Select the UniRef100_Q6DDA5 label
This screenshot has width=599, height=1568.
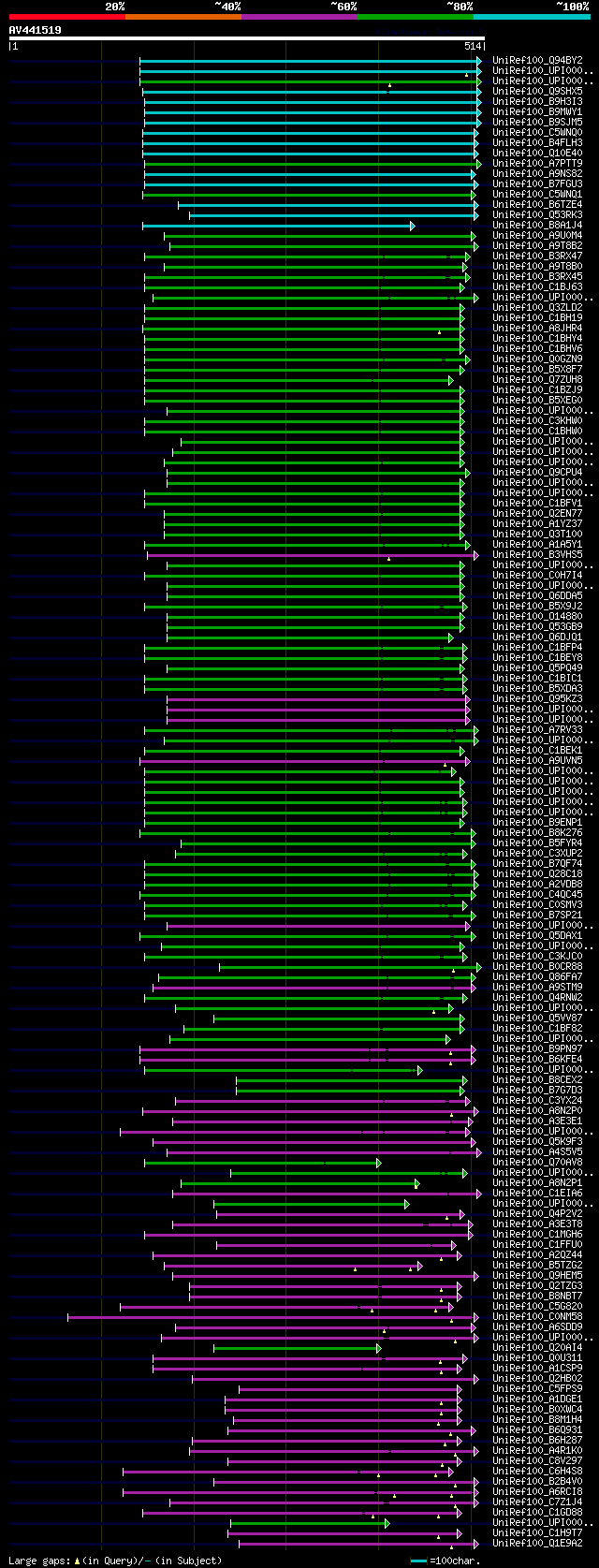tap(537, 595)
